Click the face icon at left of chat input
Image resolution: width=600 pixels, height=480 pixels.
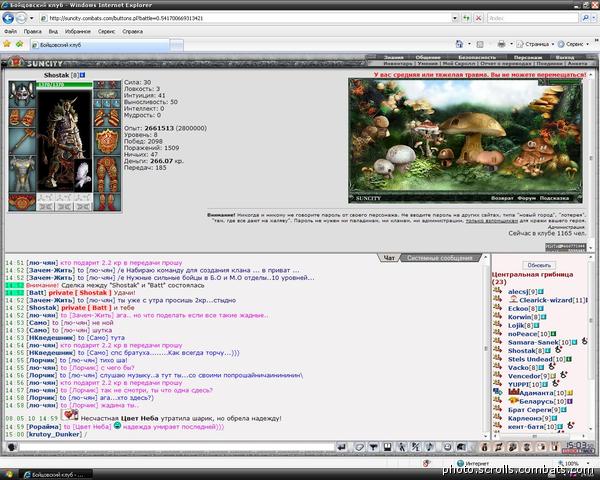11,447
